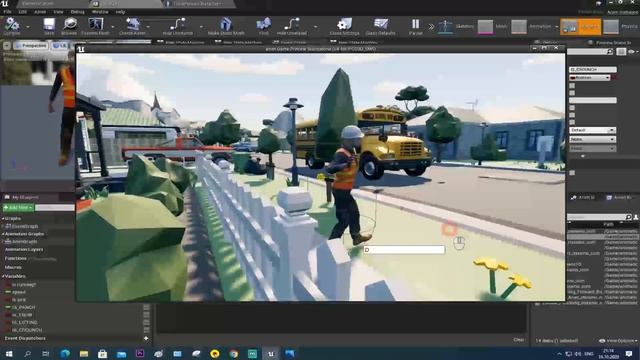The width and height of the screenshot is (640, 360).
Task: Pause the running game simulation
Action: tap(416, 25)
